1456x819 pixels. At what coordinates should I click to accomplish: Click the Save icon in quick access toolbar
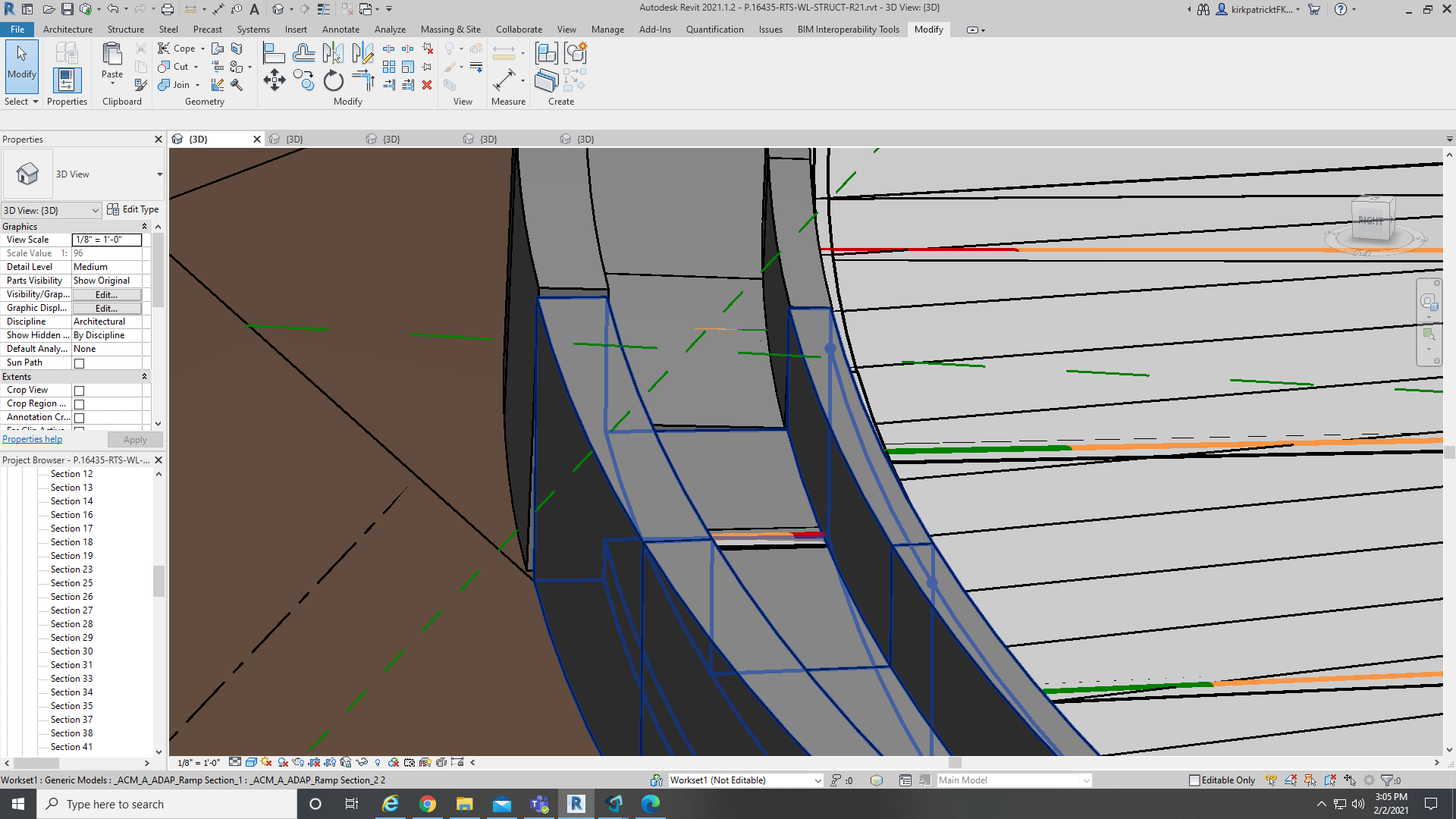pos(67,9)
